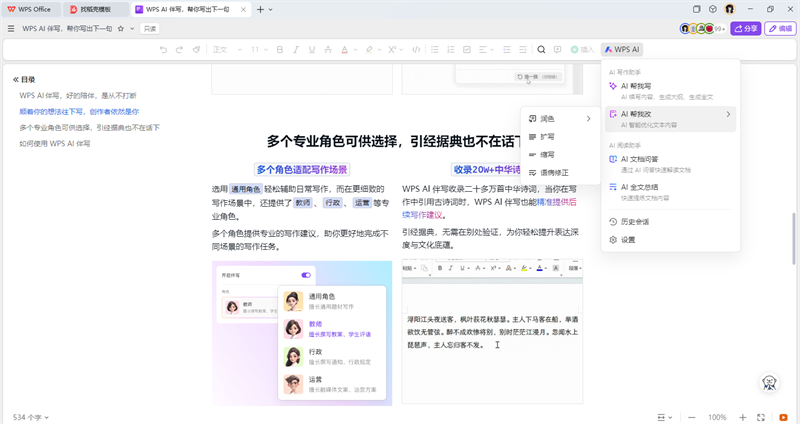Image resolution: width=800 pixels, height=424 pixels.
Task: Jump to 如何使用 WPS AI 伴写 in outline
Action: 55,144
